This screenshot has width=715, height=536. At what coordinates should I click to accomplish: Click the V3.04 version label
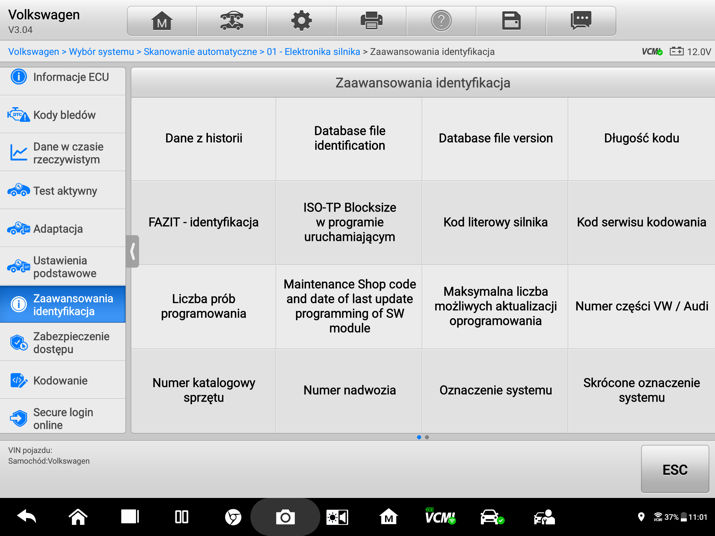click(x=20, y=30)
